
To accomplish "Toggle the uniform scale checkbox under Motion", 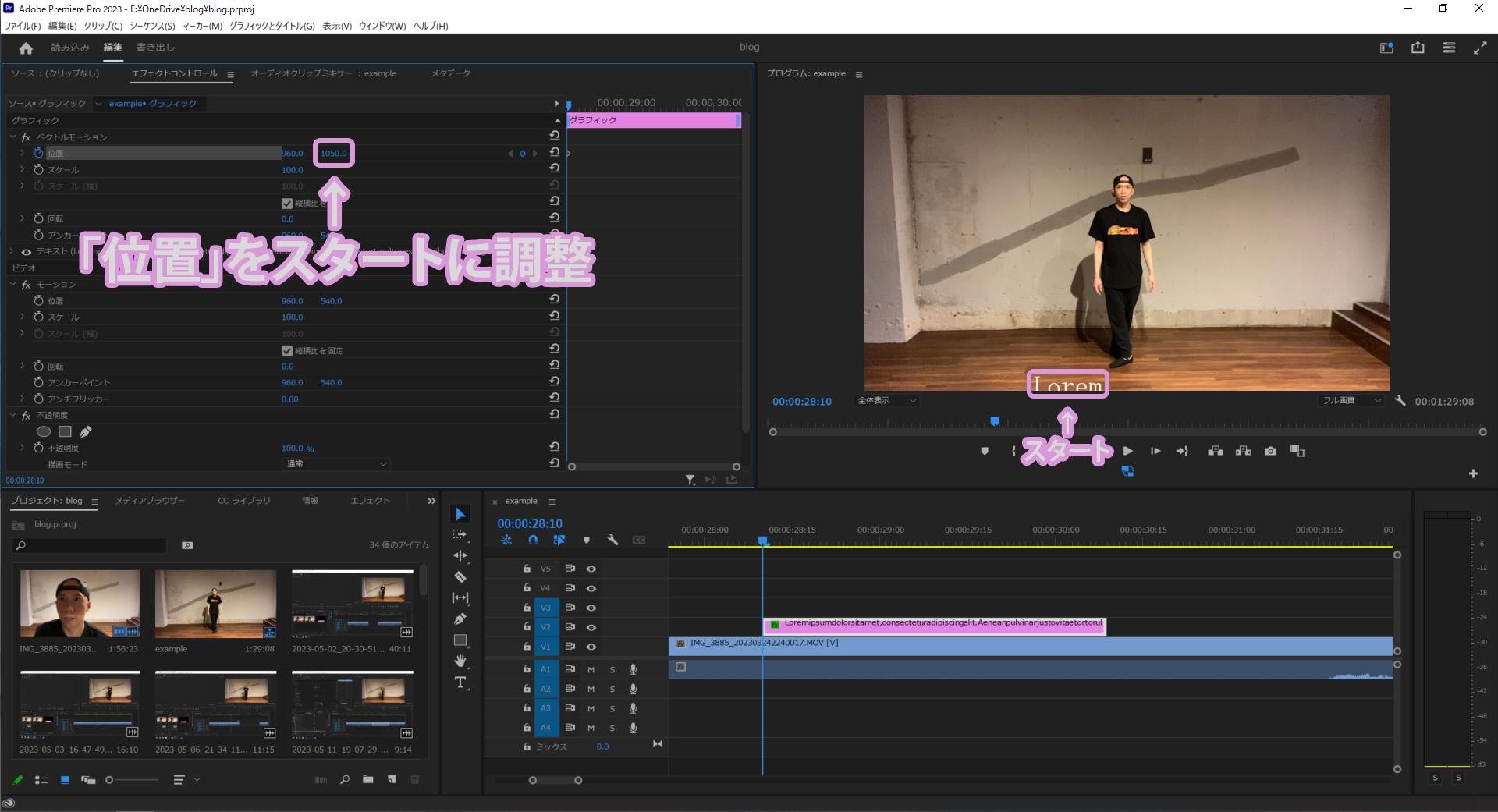I will click(287, 351).
